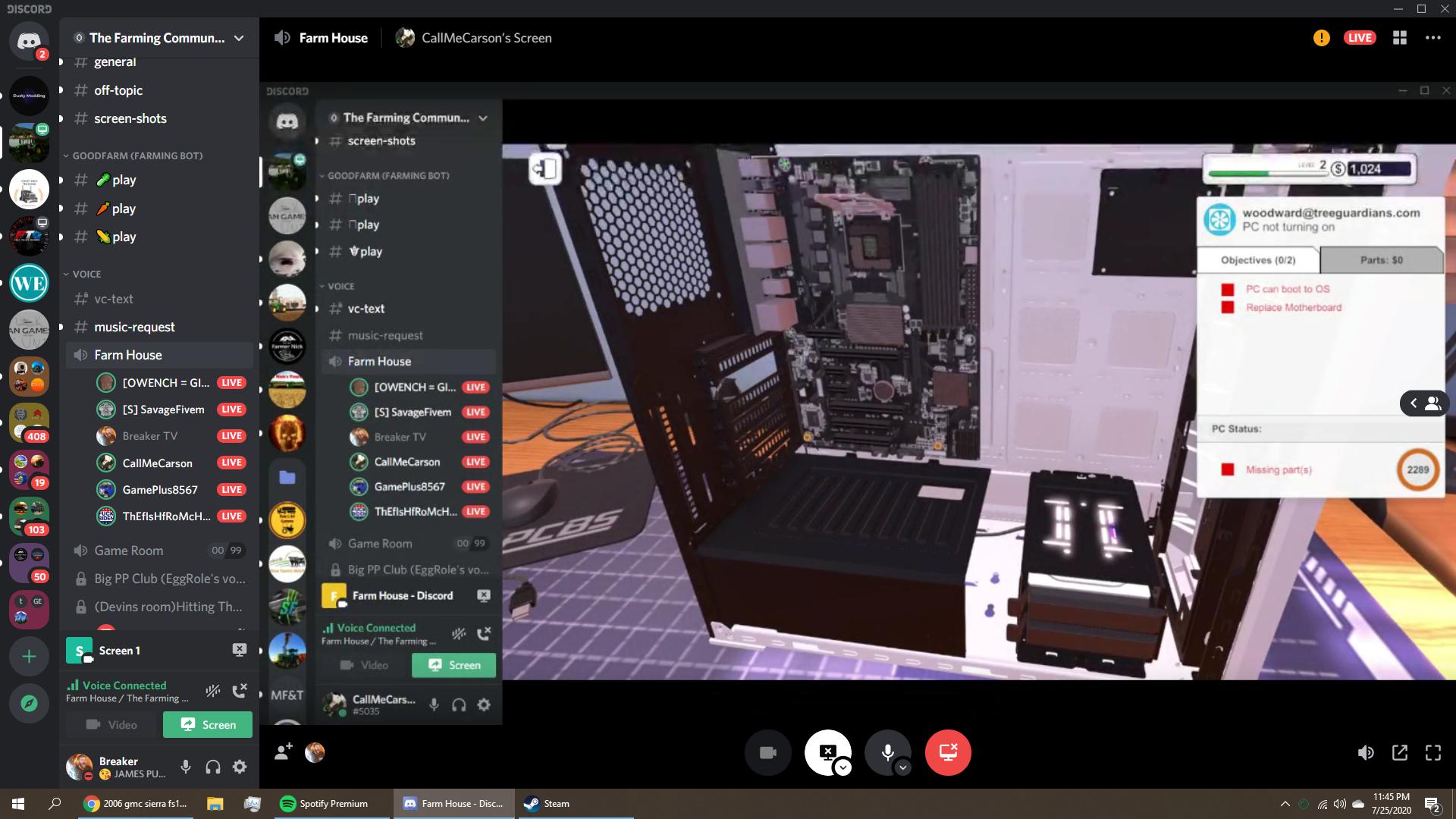Click the green Screen share button
This screenshot has width=1456, height=819.
tap(208, 725)
